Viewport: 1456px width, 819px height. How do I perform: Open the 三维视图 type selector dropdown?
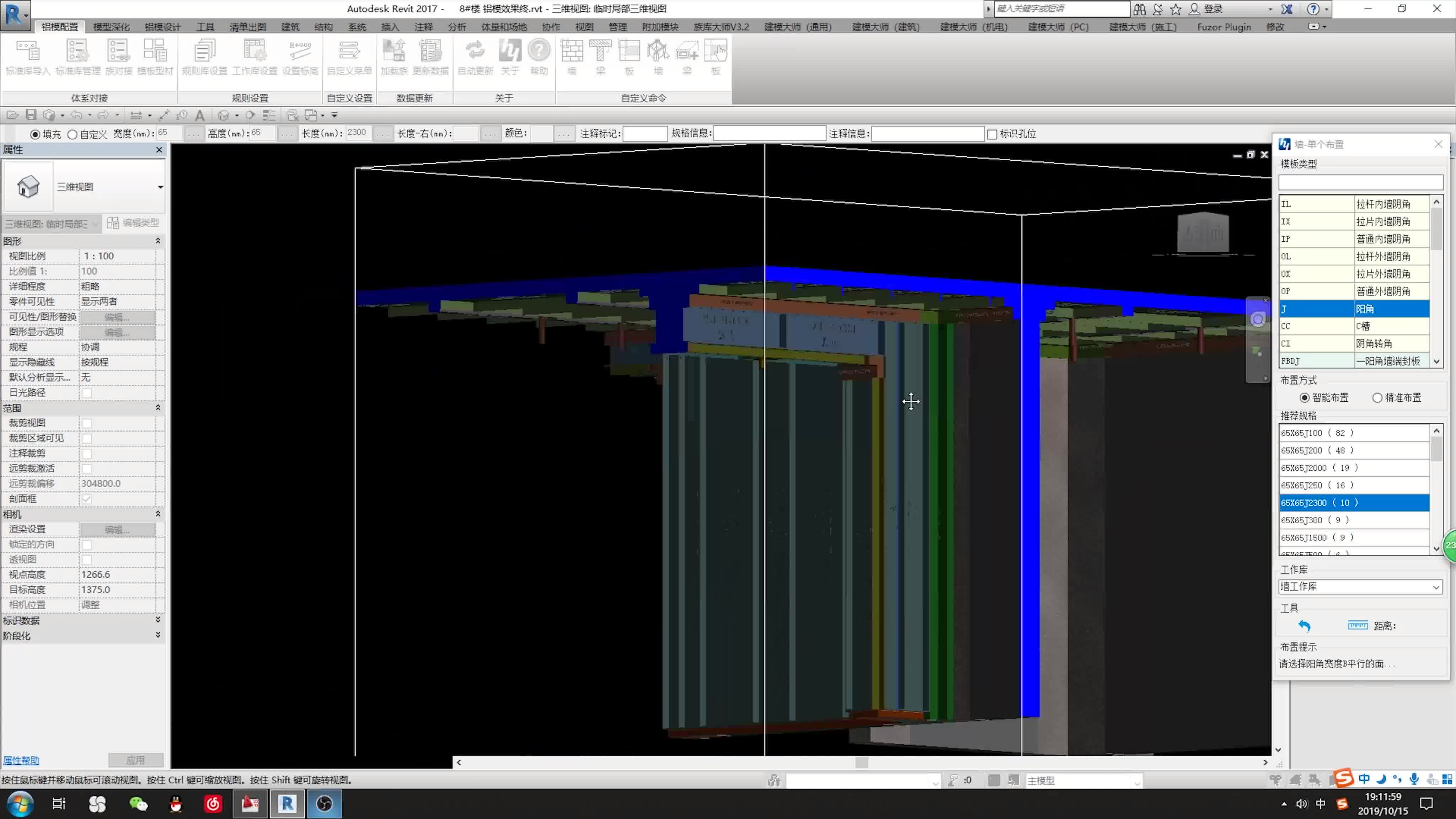(x=160, y=187)
